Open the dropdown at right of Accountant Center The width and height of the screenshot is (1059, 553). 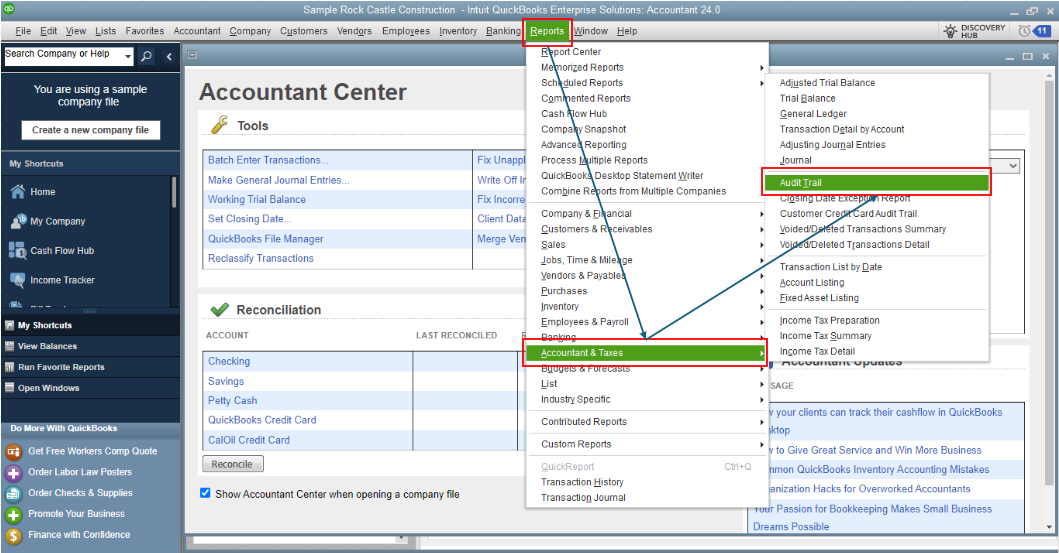tap(1013, 165)
